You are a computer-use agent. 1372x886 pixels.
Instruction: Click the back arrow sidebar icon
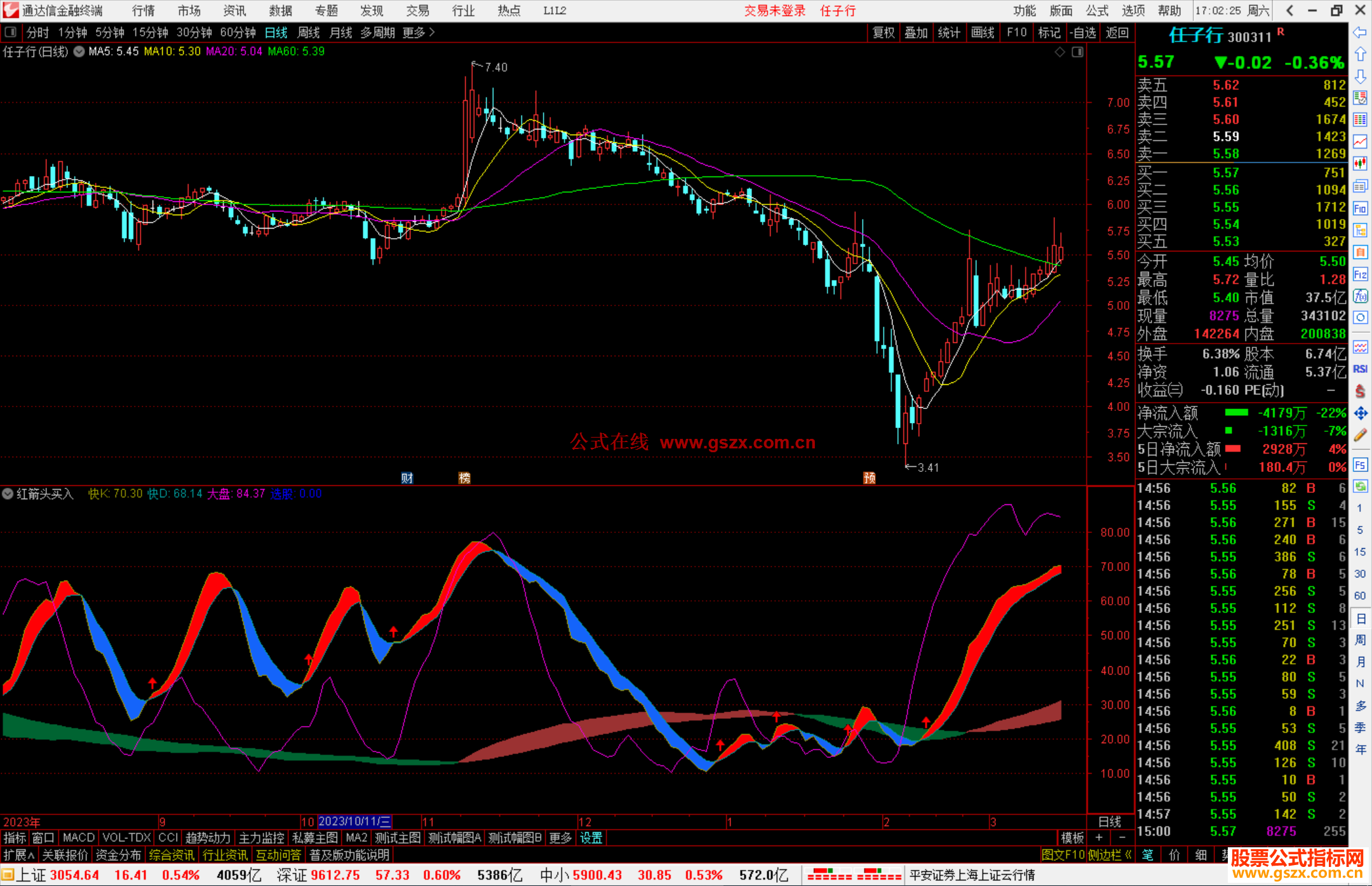pos(1360,32)
